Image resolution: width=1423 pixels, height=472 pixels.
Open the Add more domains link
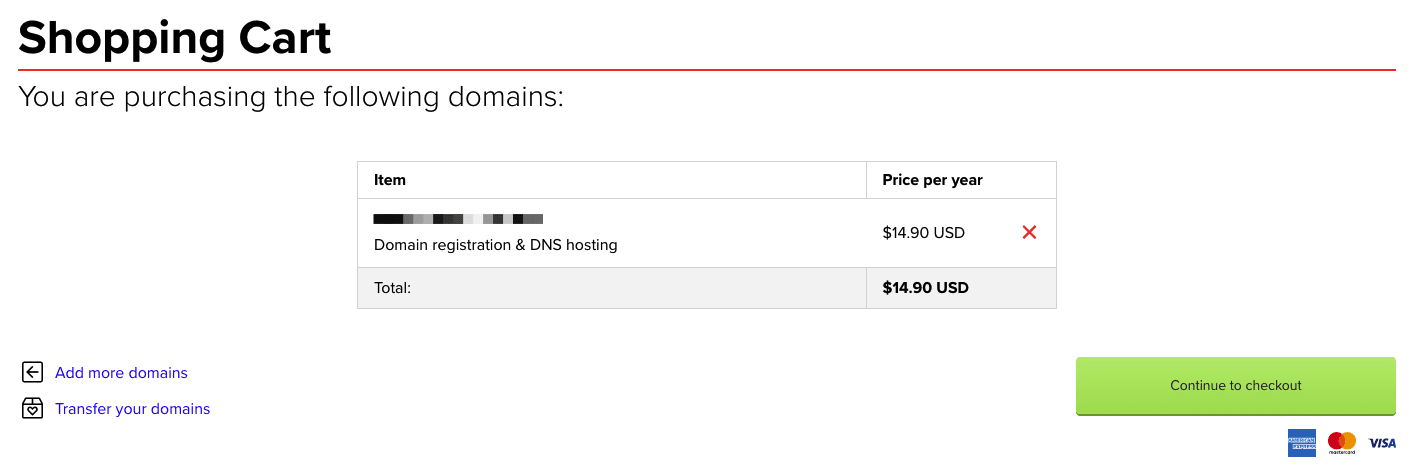coord(121,373)
